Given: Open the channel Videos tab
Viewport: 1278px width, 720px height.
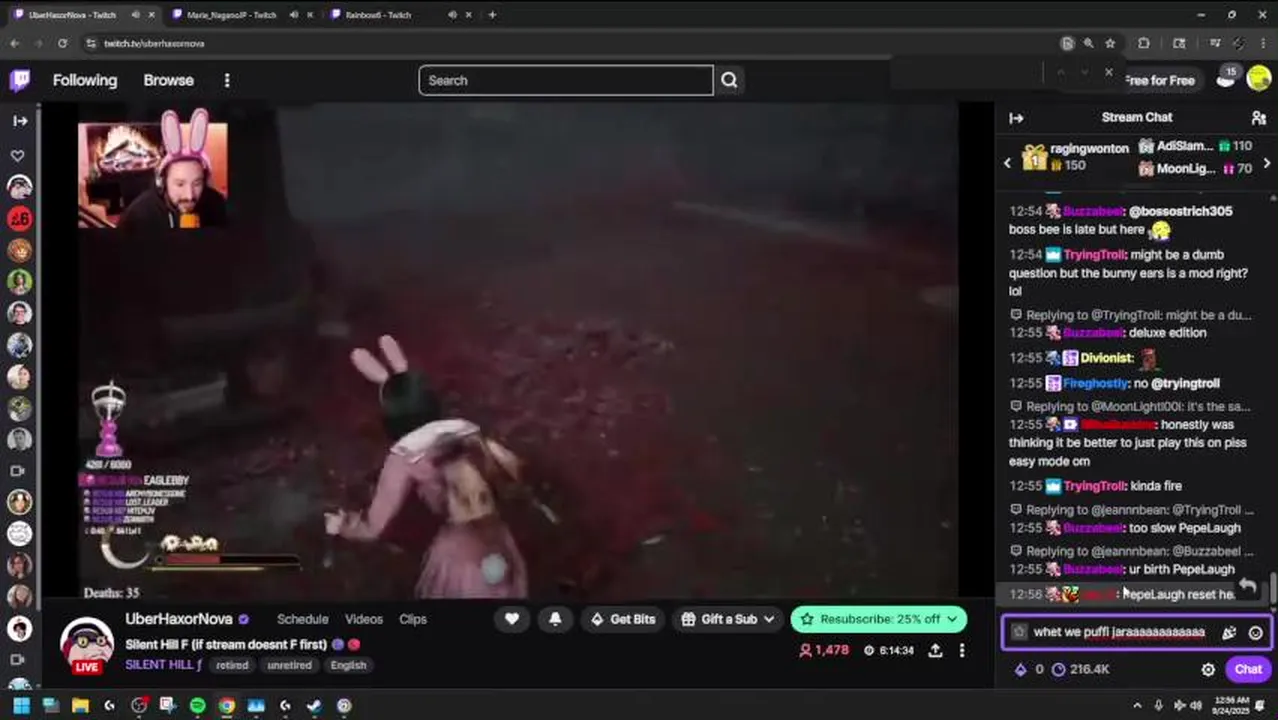Looking at the screenshot, I should 364,619.
